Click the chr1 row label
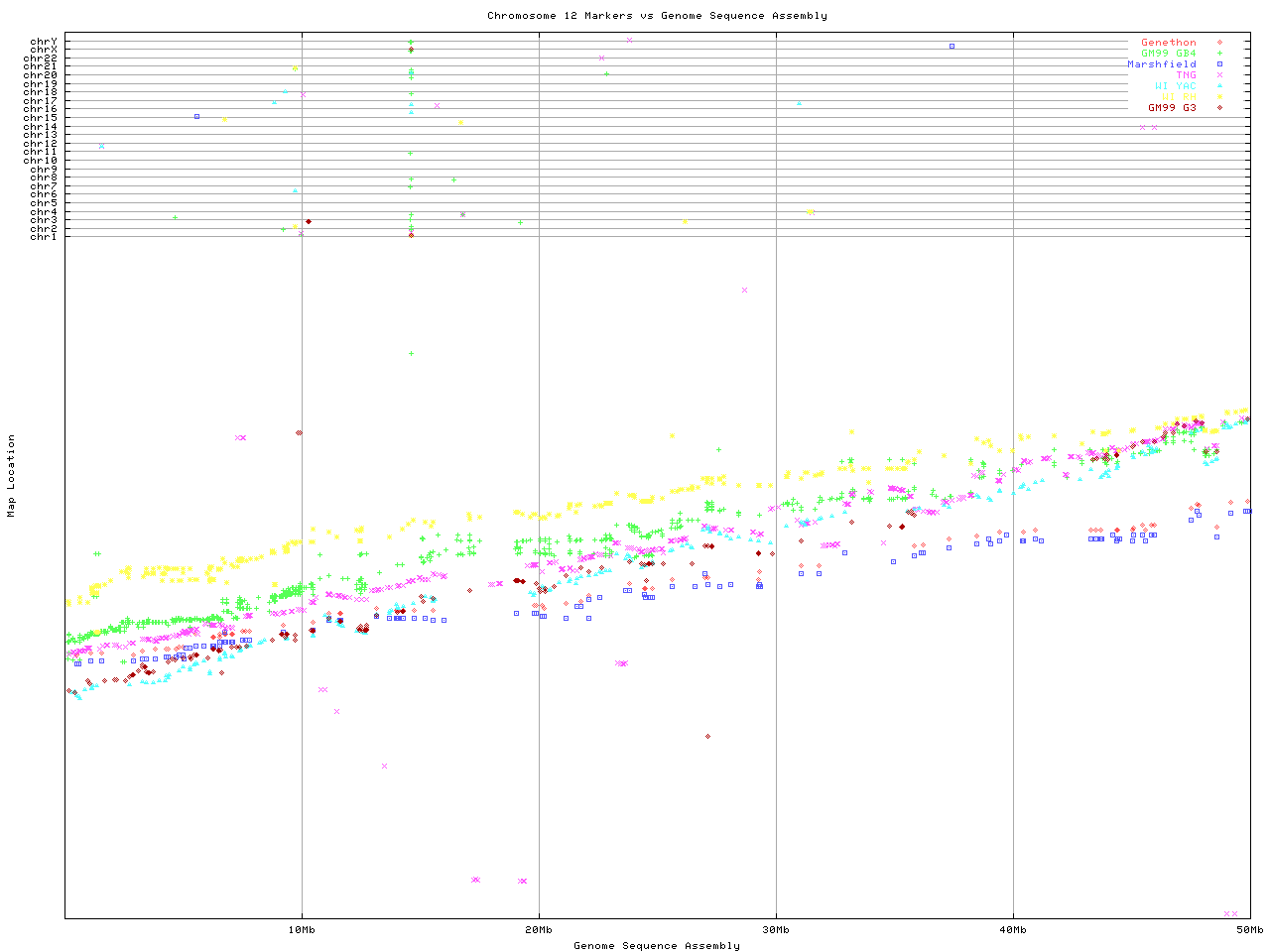Screen dimensions: 1270x952 point(44,236)
